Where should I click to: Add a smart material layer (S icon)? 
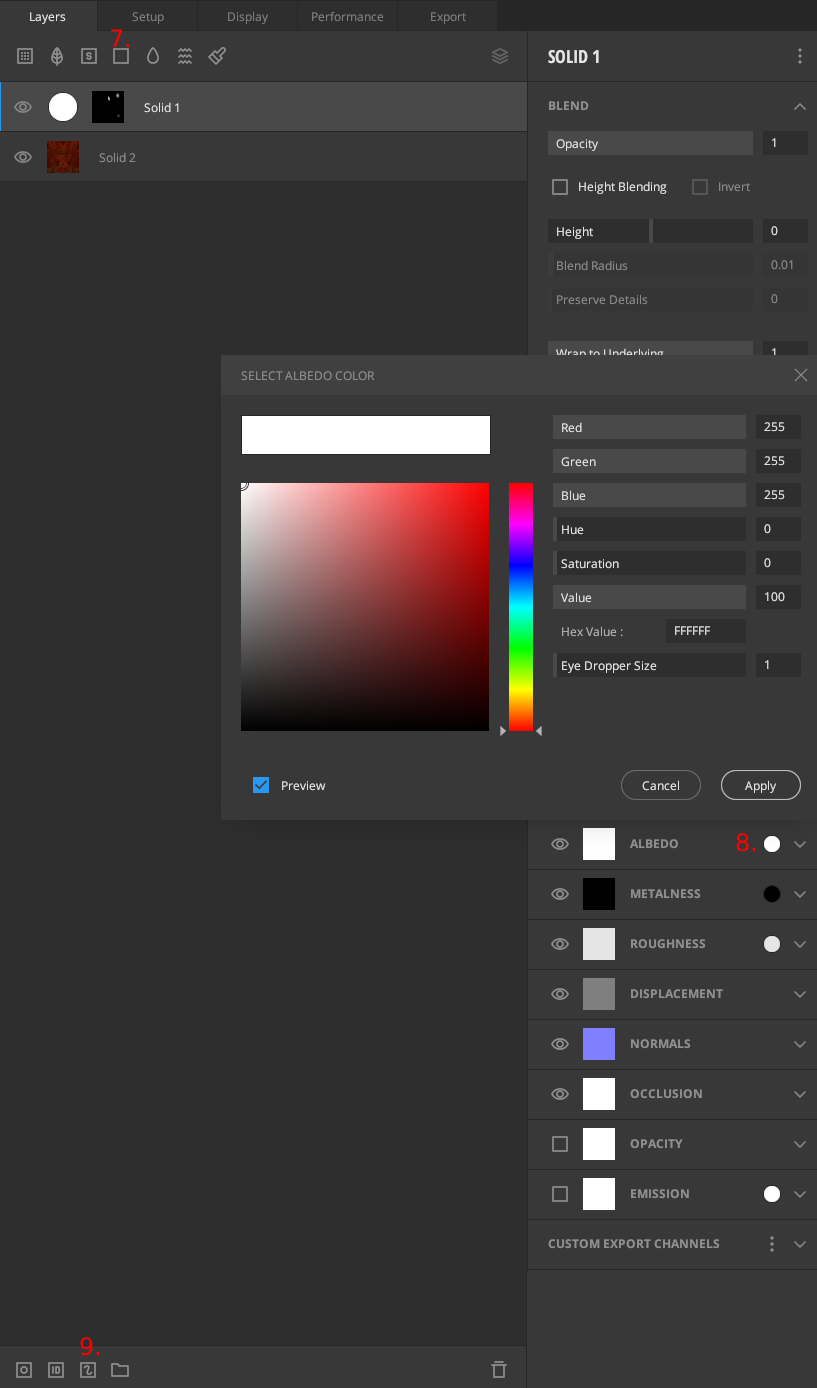point(89,57)
